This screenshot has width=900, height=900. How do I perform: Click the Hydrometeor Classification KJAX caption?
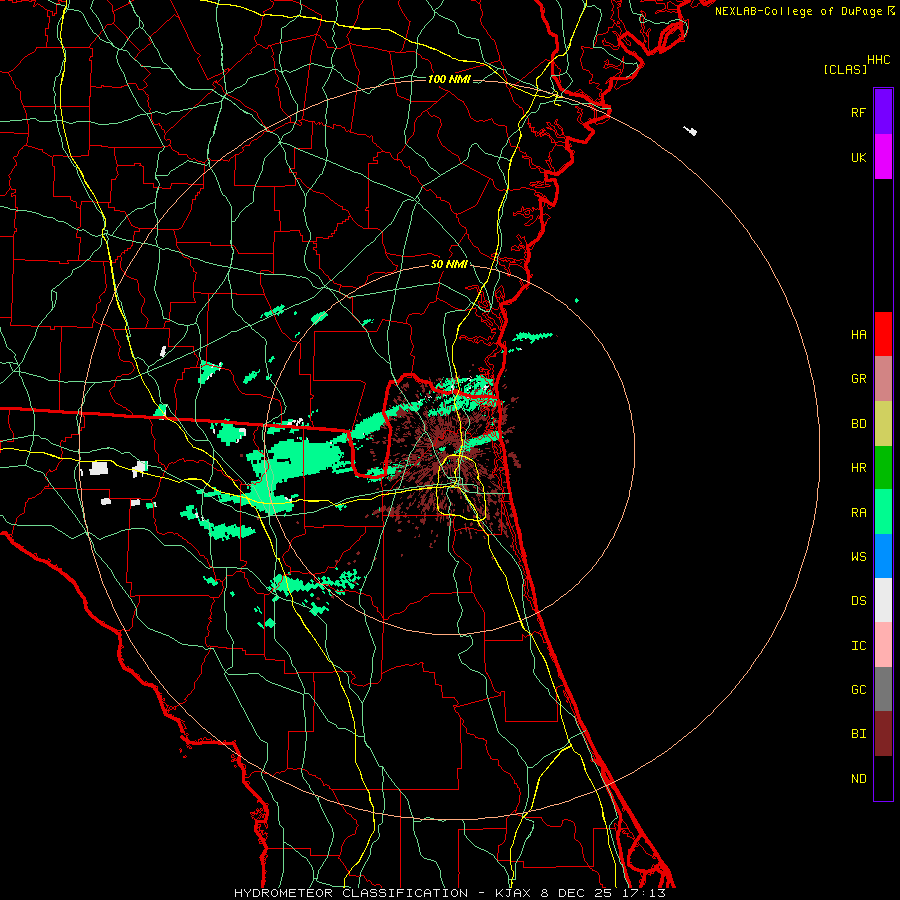pos(449,893)
